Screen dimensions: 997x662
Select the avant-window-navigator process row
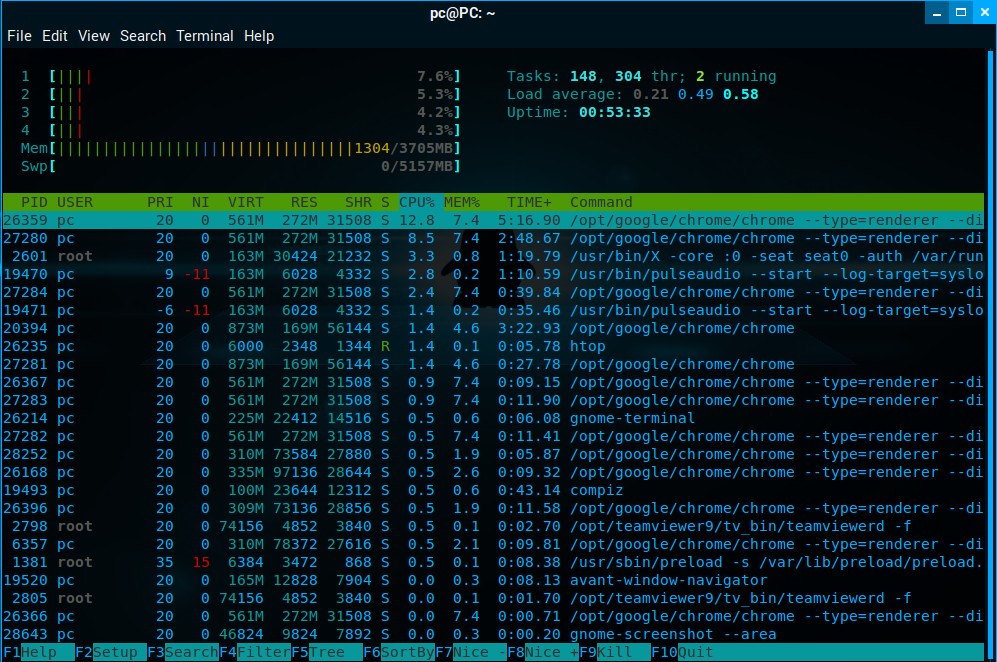493,581
